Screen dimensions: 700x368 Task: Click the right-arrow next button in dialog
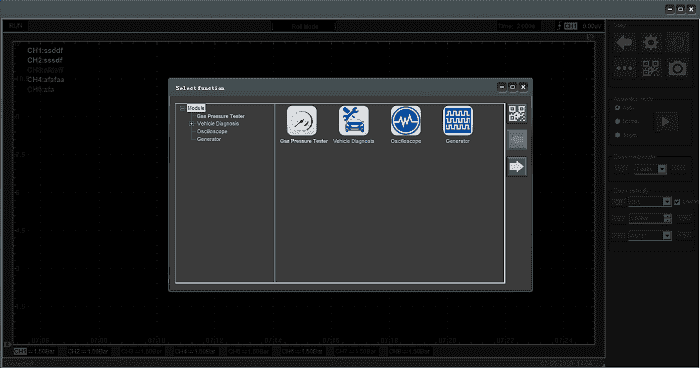(x=517, y=167)
